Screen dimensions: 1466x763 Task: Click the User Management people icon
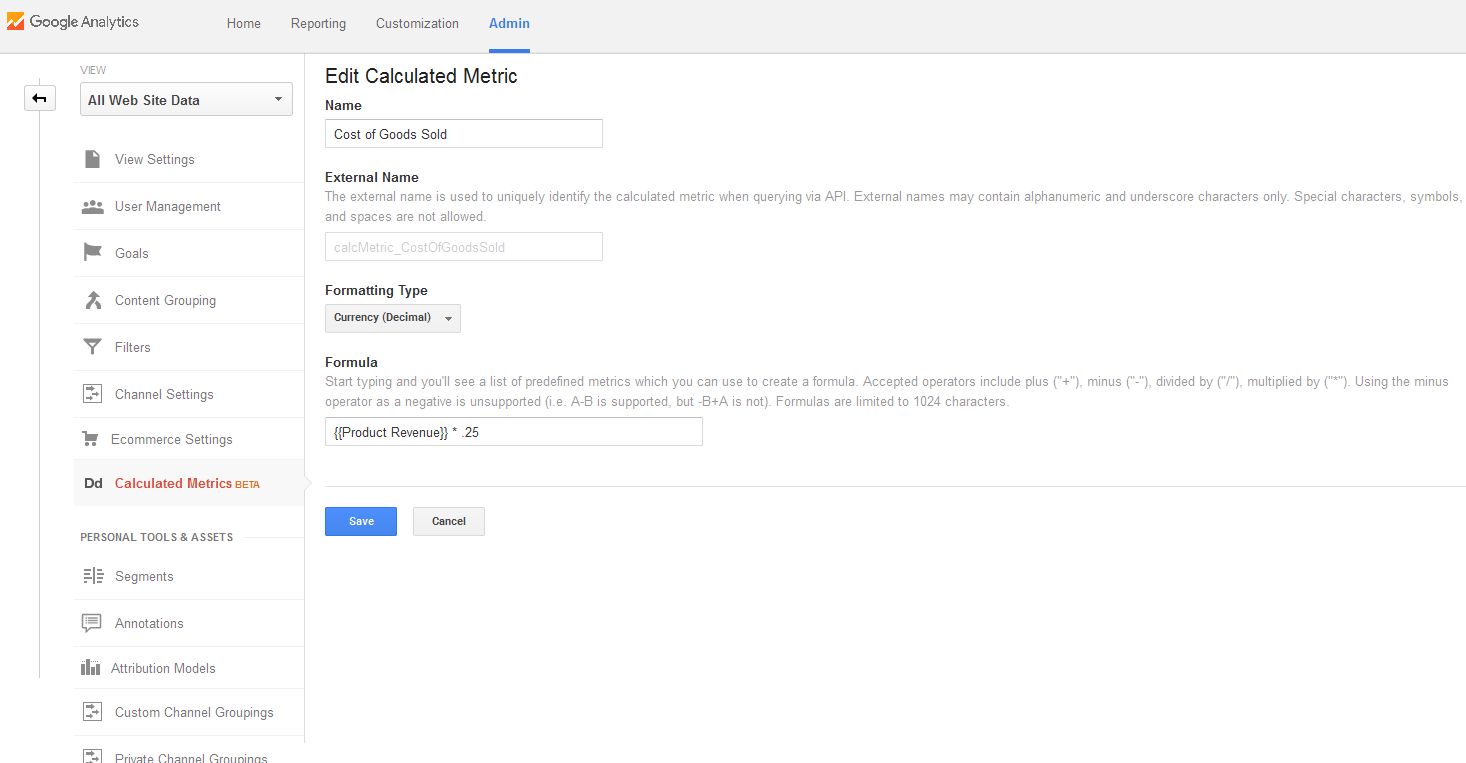[x=92, y=207]
